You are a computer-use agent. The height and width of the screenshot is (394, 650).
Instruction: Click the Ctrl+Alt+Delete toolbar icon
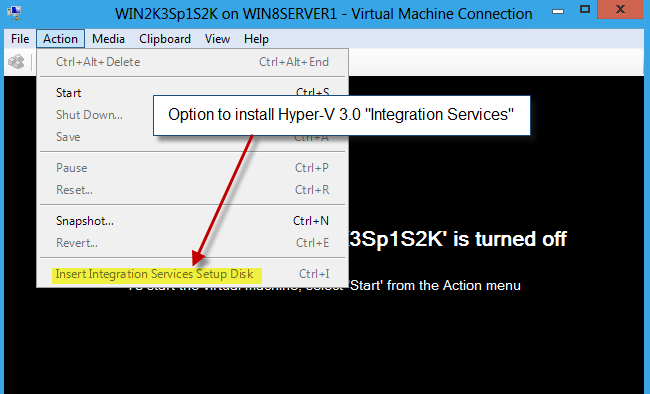click(x=16, y=62)
